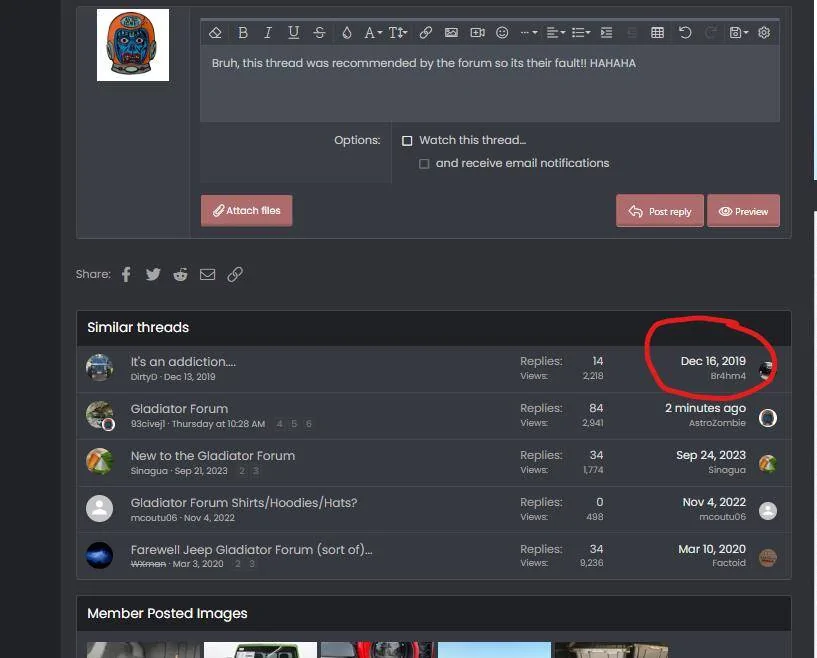Open the list type dropdown
817x658 pixels.
(581, 33)
